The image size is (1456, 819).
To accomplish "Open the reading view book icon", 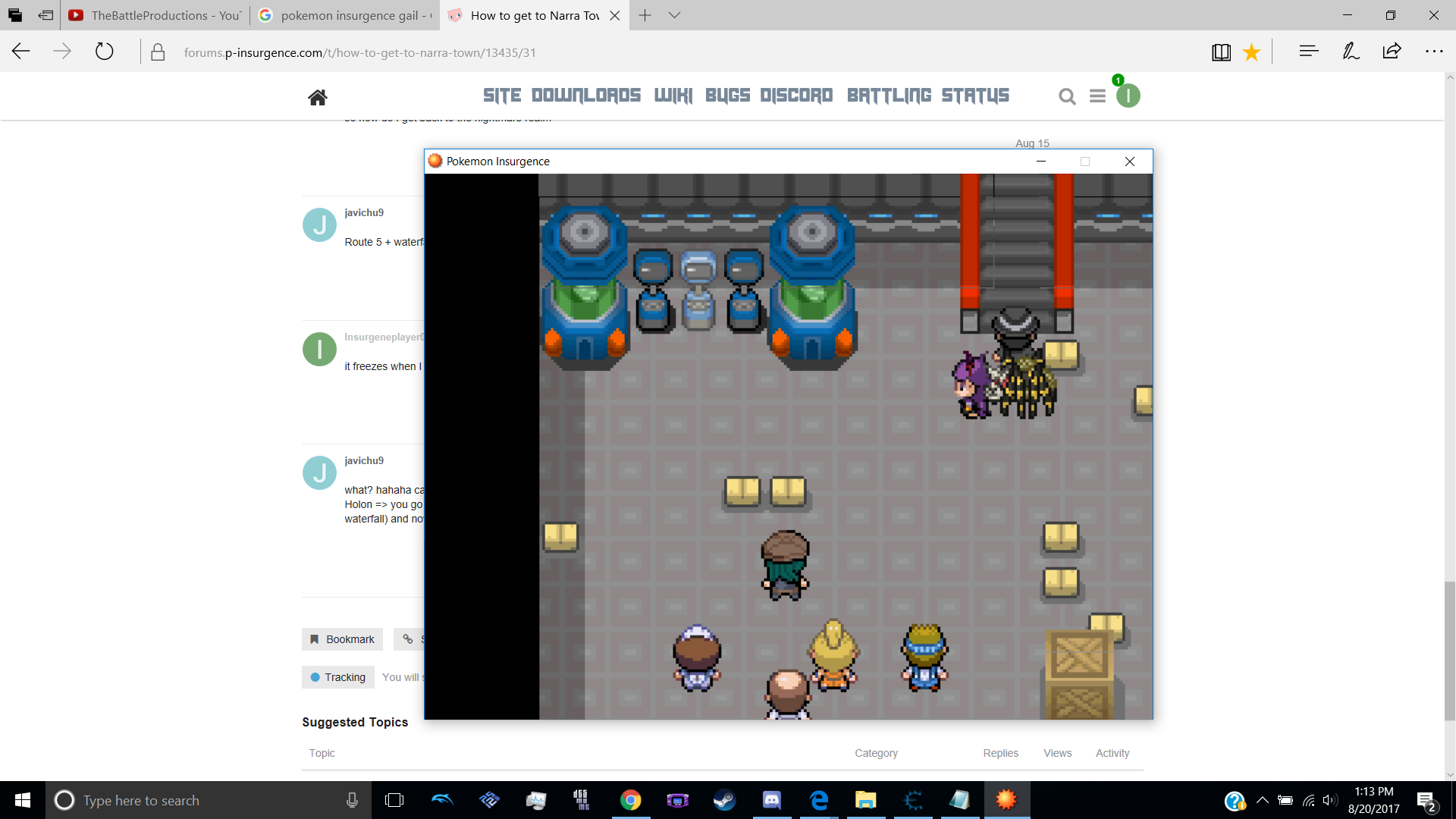I will pyautogui.click(x=1221, y=52).
